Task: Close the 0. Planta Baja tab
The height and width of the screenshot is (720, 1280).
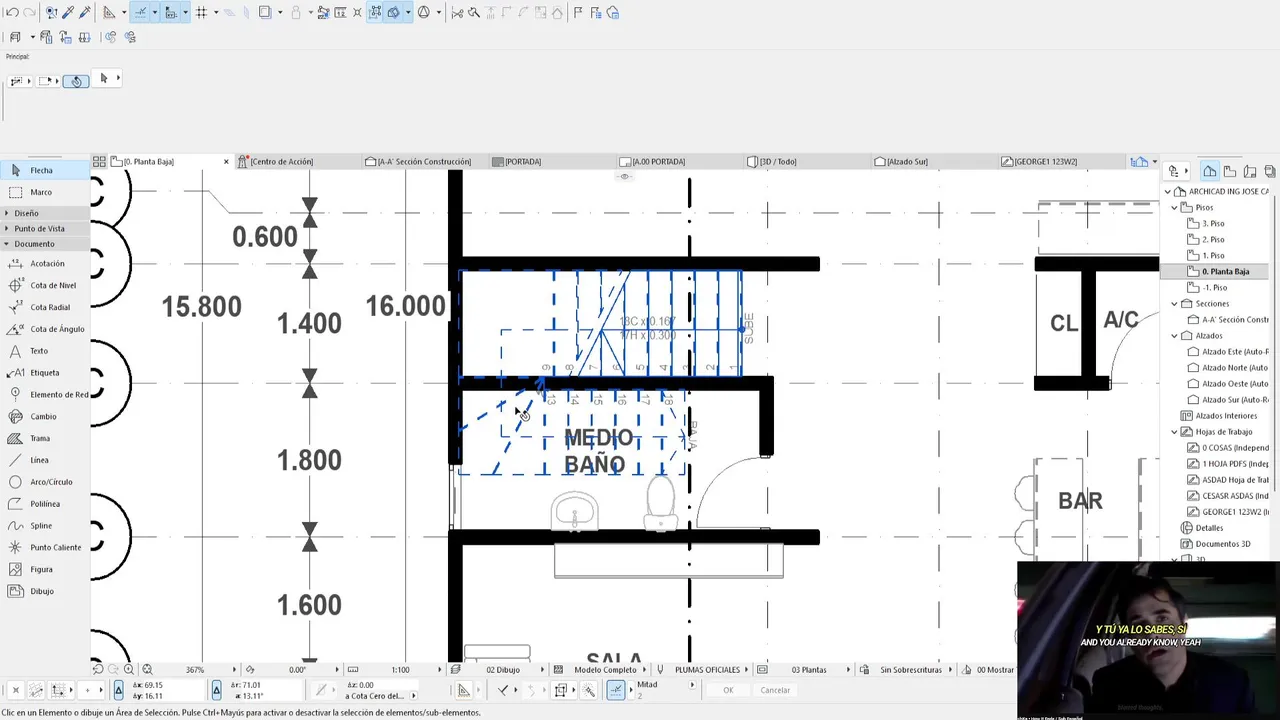Action: (226, 161)
